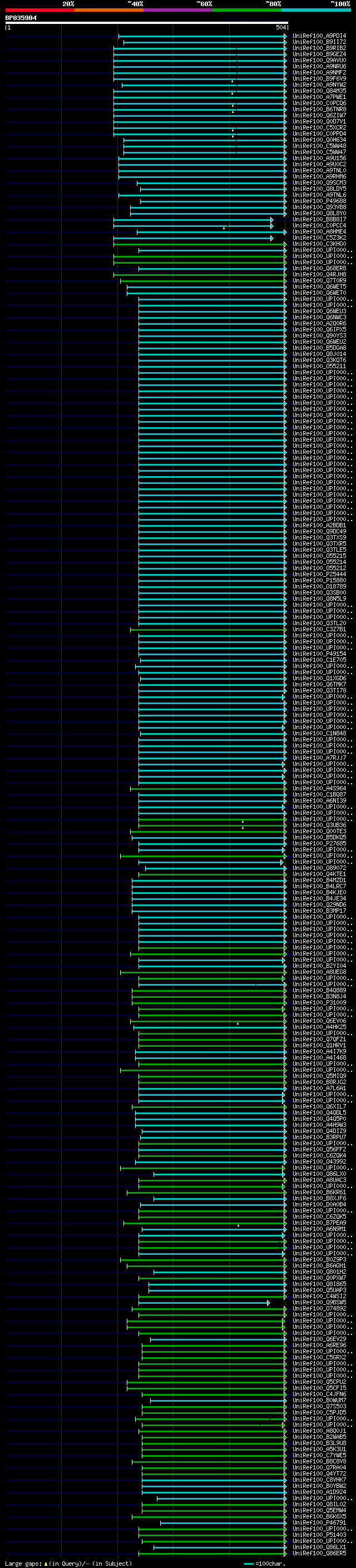Select hit label UniRef100_Q5MIQ9

pyautogui.click(x=319, y=1076)
